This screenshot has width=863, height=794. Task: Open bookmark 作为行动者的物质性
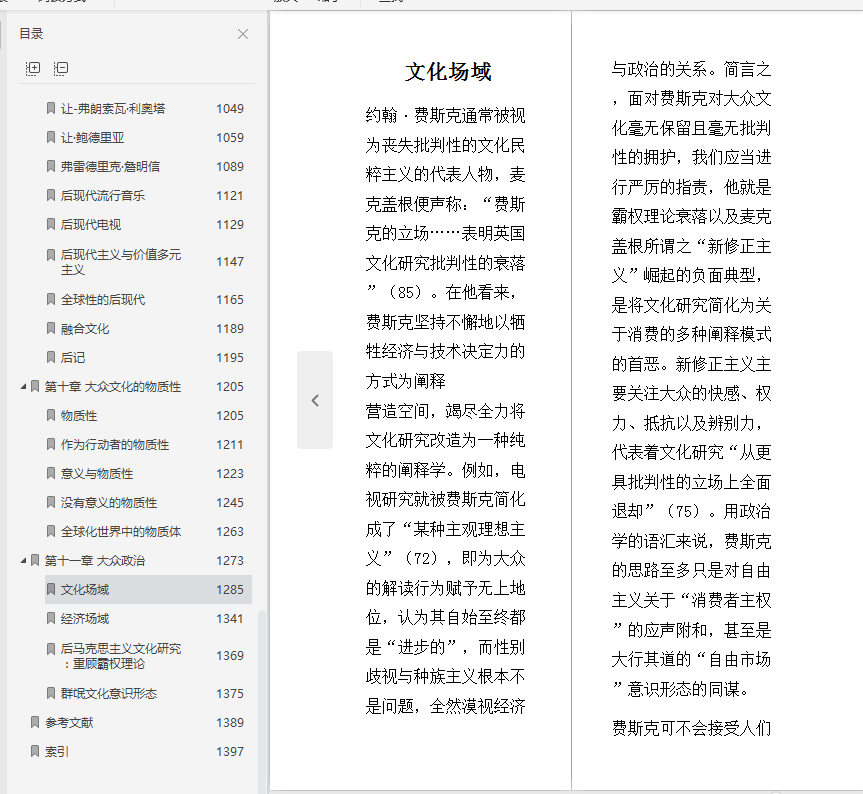[115, 445]
